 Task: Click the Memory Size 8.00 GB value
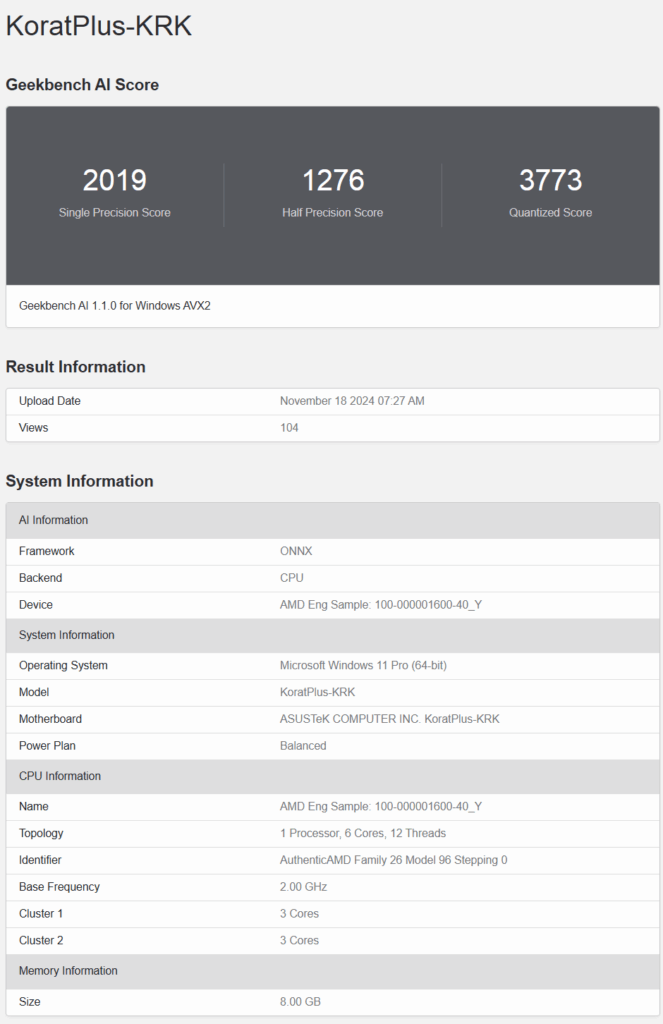click(x=300, y=1002)
